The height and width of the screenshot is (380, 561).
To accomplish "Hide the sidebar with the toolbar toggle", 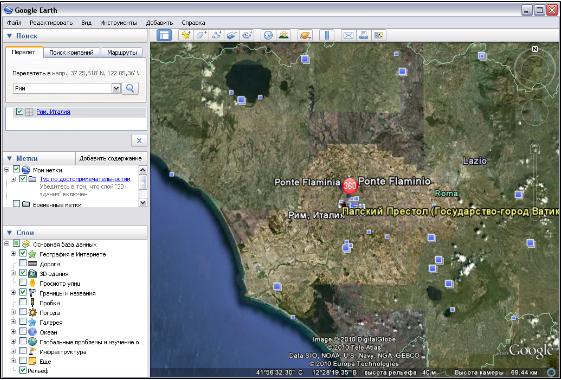I will click(x=164, y=35).
